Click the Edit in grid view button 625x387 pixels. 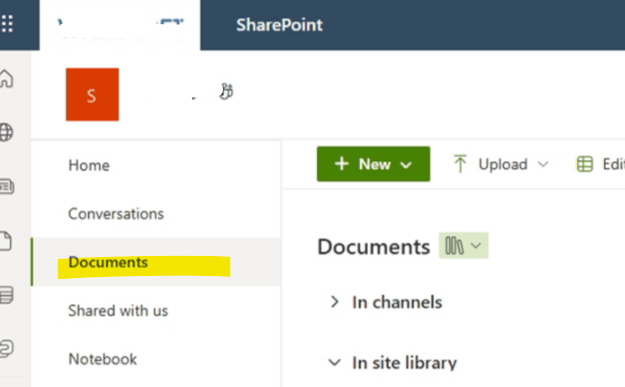(600, 164)
